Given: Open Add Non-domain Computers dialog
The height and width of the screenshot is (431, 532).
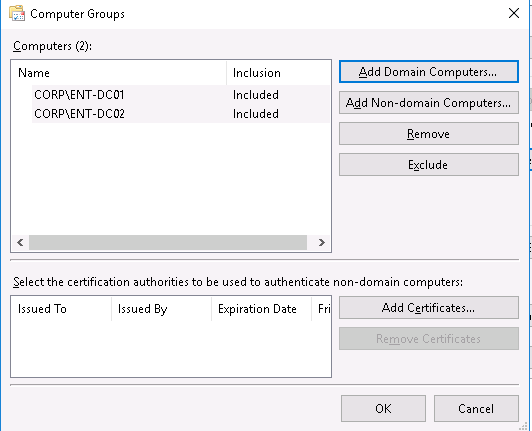Looking at the screenshot, I should (429, 102).
